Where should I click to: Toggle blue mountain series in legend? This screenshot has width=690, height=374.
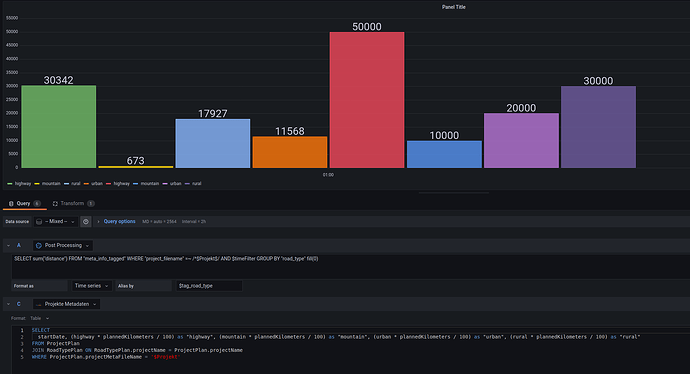point(146,183)
